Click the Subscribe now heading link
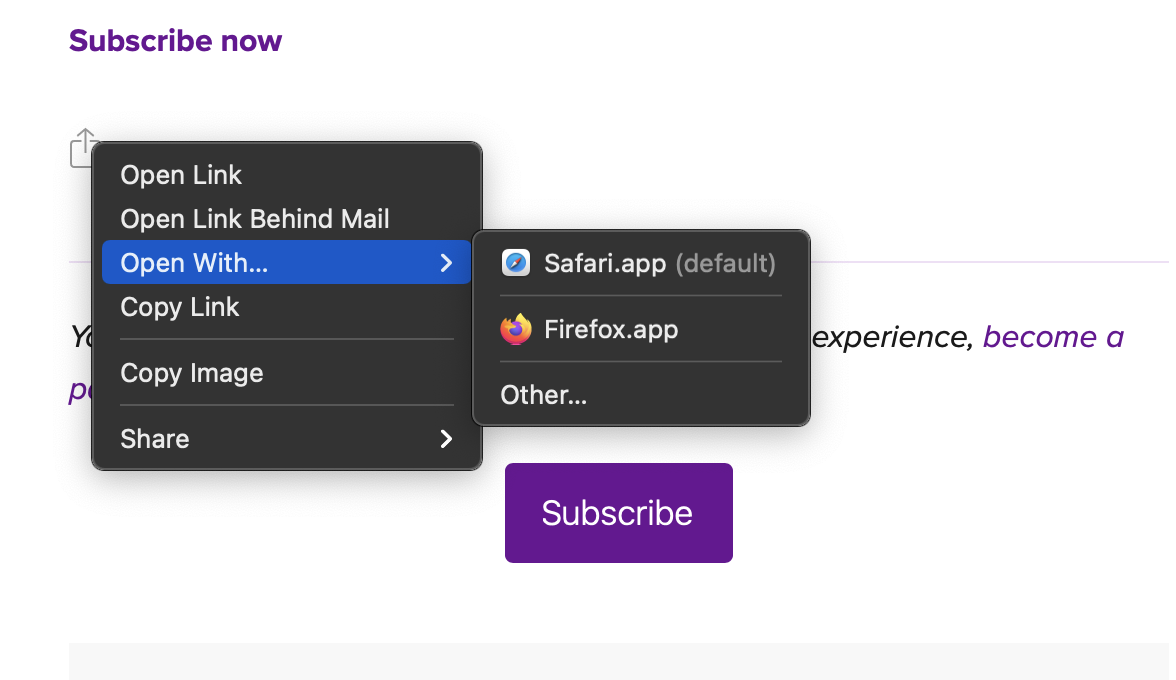Image resolution: width=1176 pixels, height=680 pixels. [176, 40]
